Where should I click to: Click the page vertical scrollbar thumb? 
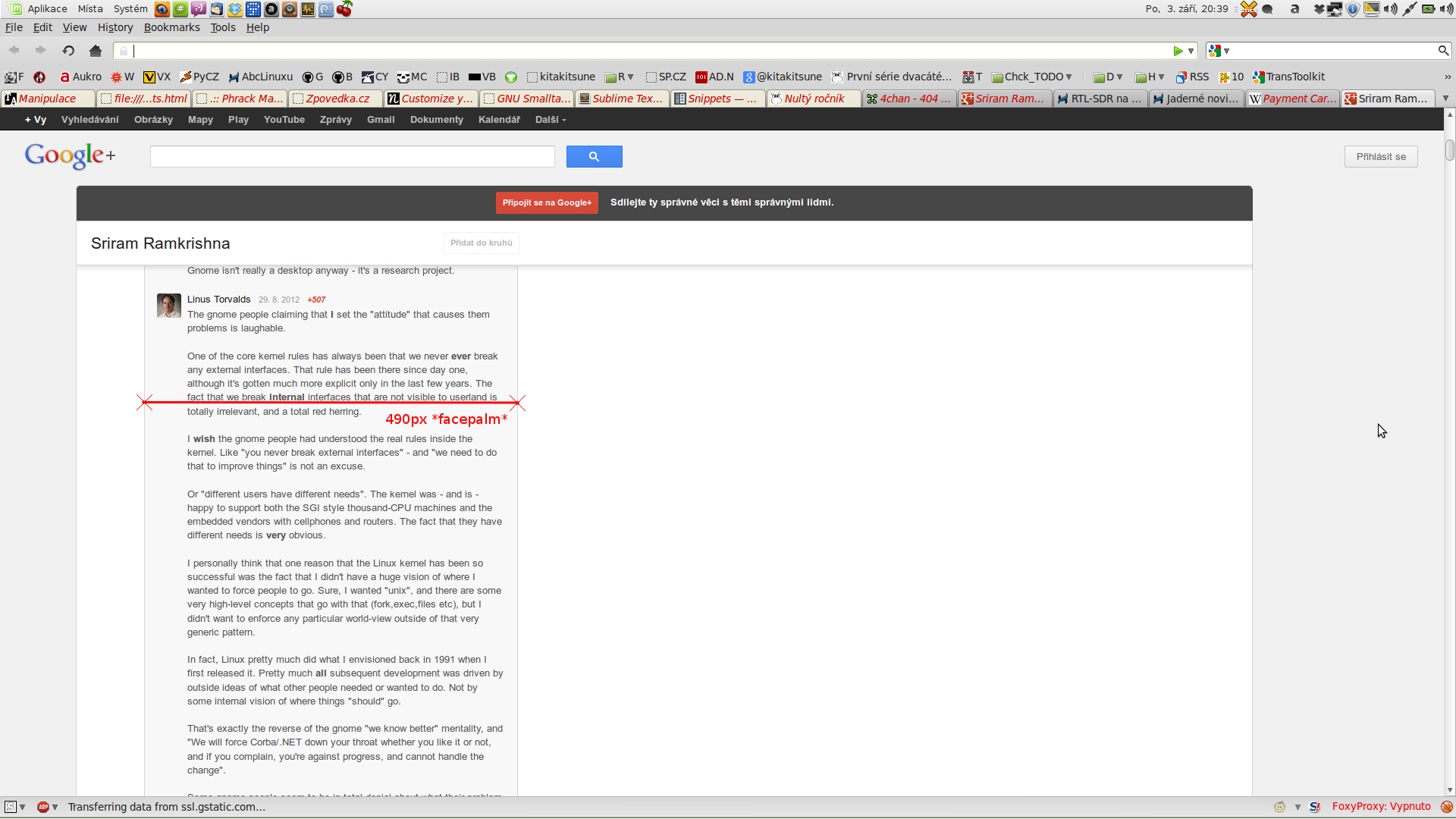(1449, 150)
